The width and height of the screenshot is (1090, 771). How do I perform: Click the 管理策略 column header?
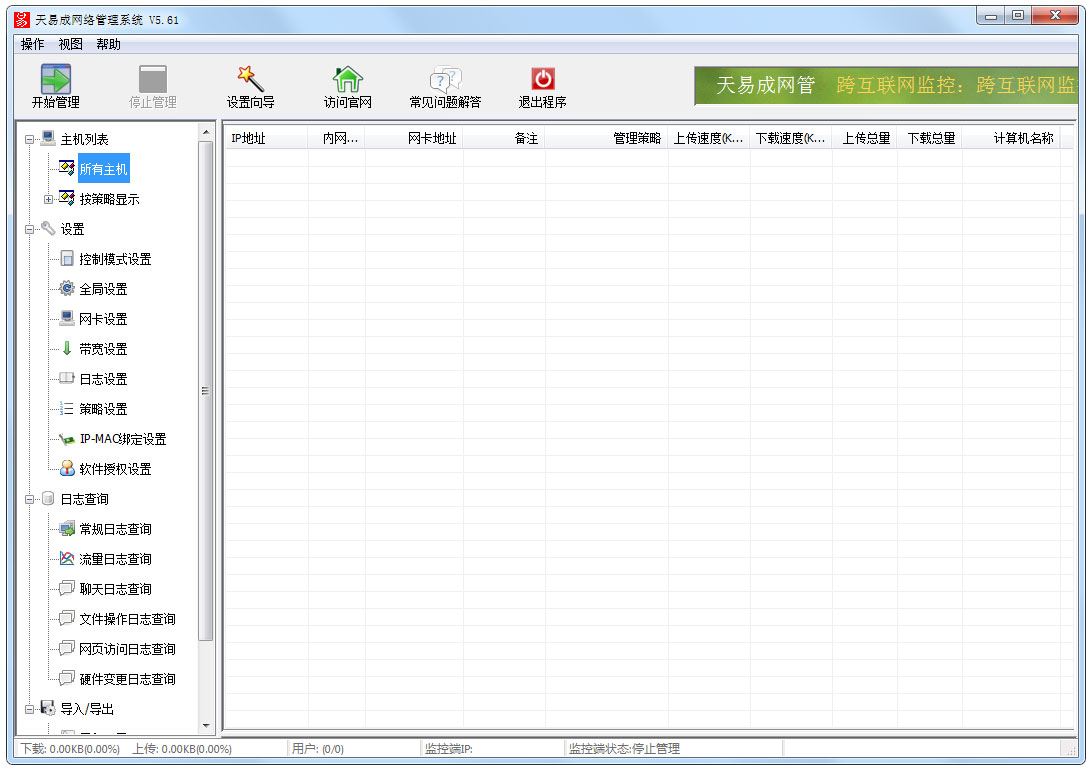tap(607, 138)
